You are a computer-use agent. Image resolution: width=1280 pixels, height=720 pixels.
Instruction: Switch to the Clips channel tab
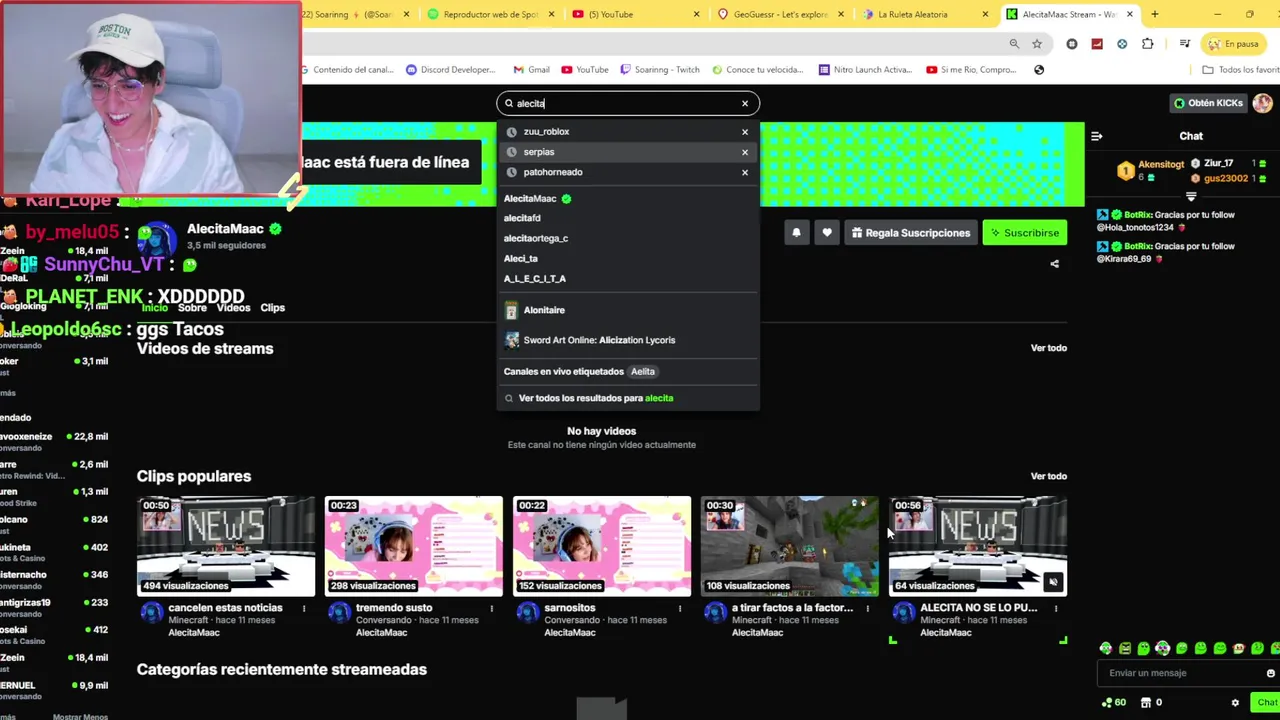[x=272, y=308]
